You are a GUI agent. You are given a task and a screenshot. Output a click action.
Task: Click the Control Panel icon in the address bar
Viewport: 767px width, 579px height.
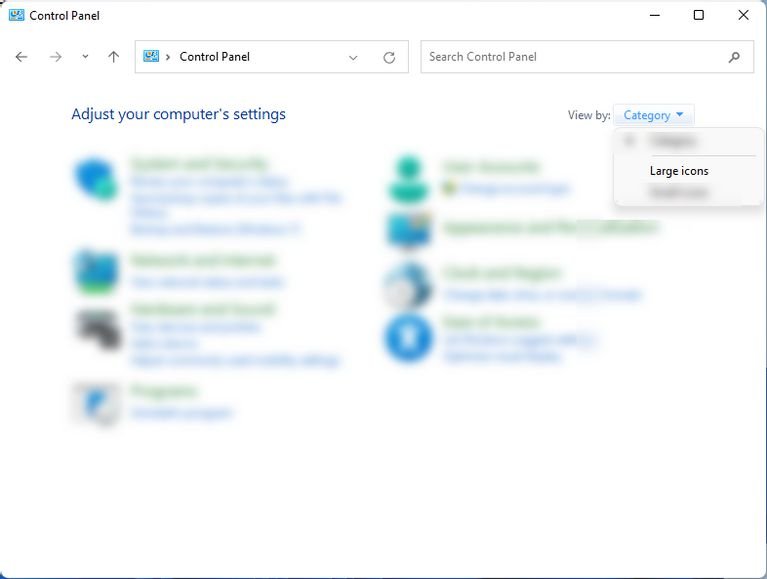click(151, 56)
